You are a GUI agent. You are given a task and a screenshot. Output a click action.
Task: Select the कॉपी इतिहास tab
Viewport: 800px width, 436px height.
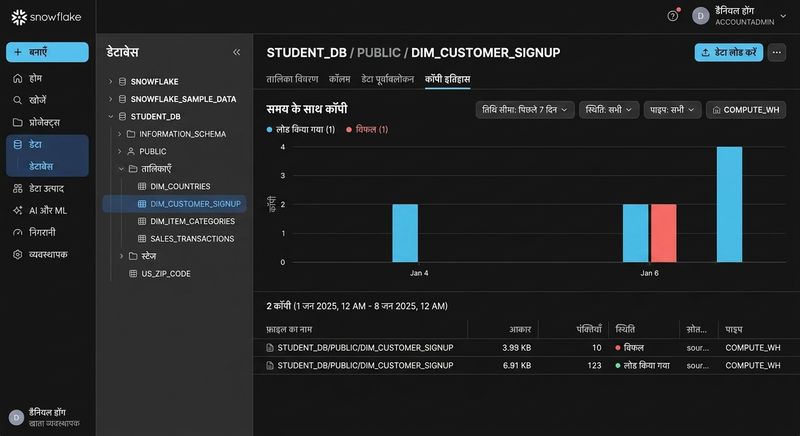tap(447, 79)
